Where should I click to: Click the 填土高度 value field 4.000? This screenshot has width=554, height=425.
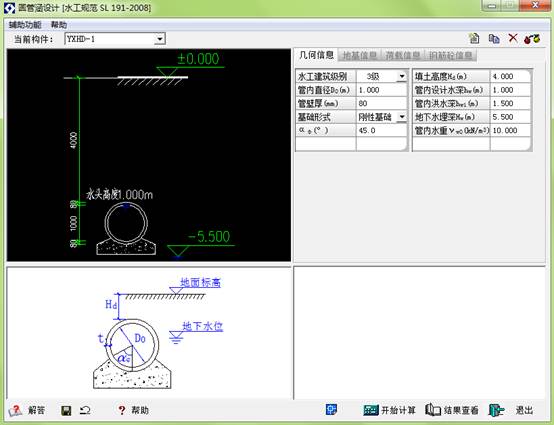[510, 76]
